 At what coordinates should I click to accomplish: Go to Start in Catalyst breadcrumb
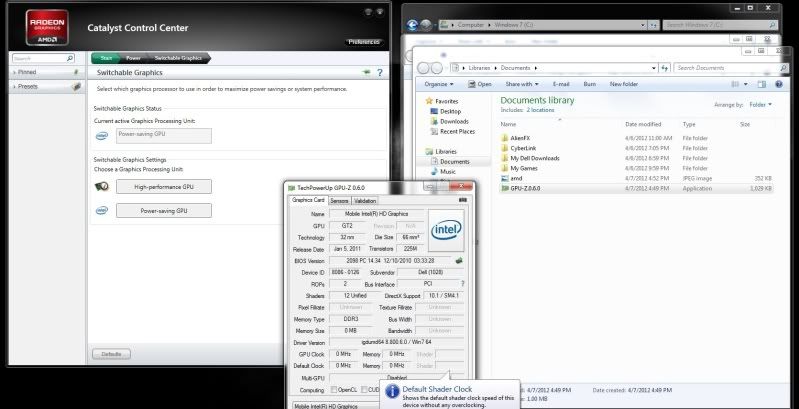pyautogui.click(x=106, y=58)
